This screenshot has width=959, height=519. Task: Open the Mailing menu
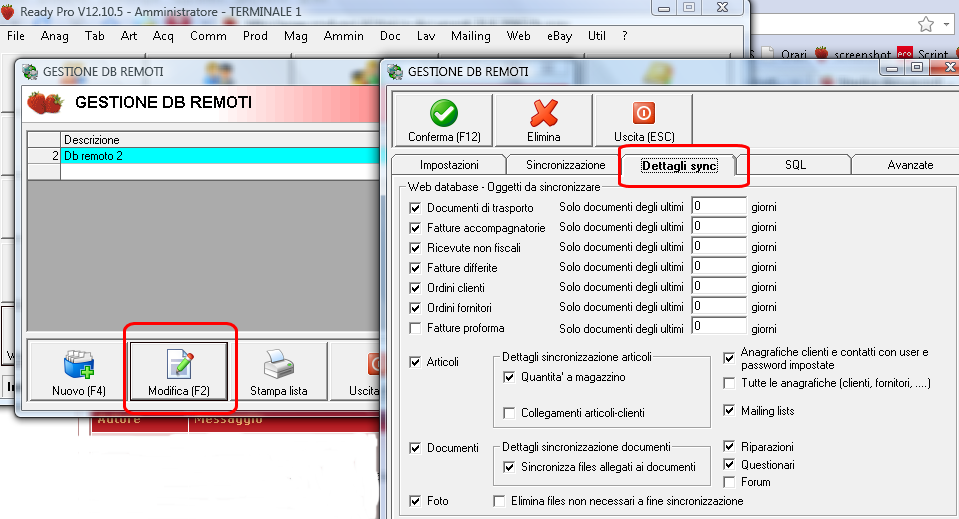tap(470, 36)
